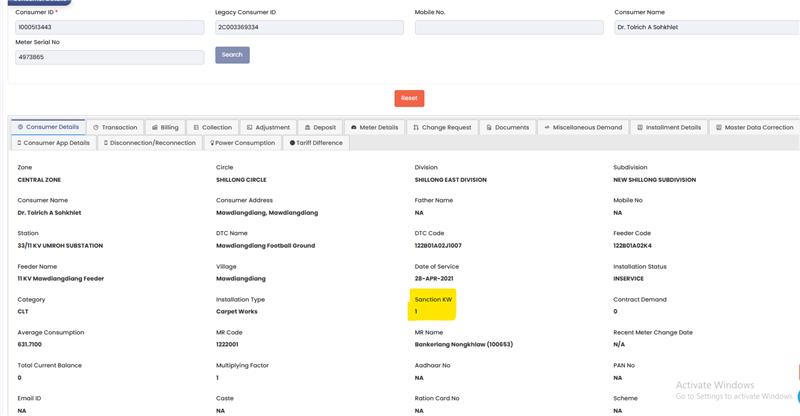Select the CLT category value
Screen dimensions: 800x416
click(x=23, y=311)
